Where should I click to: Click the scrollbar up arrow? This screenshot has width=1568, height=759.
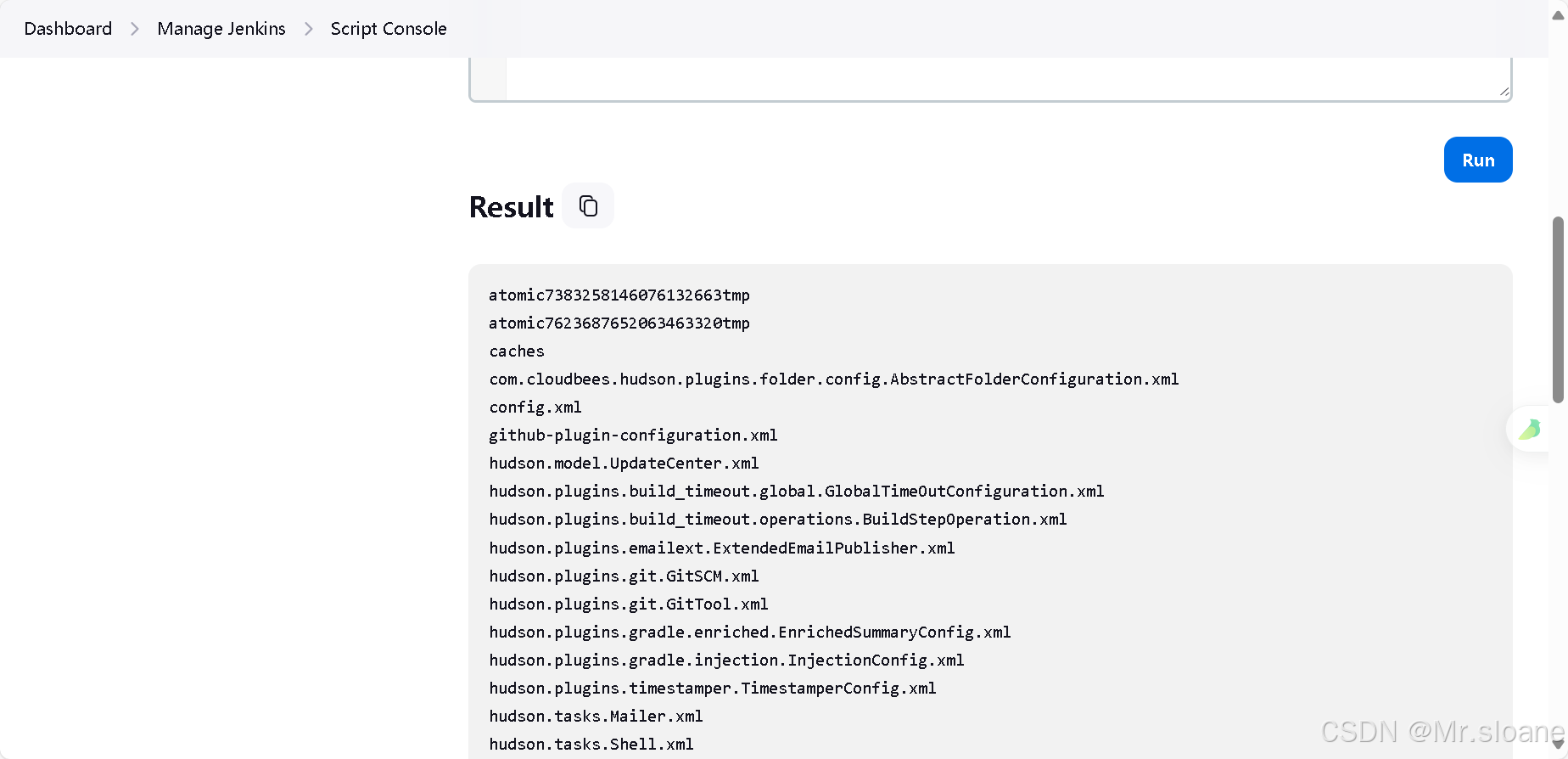(1558, 14)
